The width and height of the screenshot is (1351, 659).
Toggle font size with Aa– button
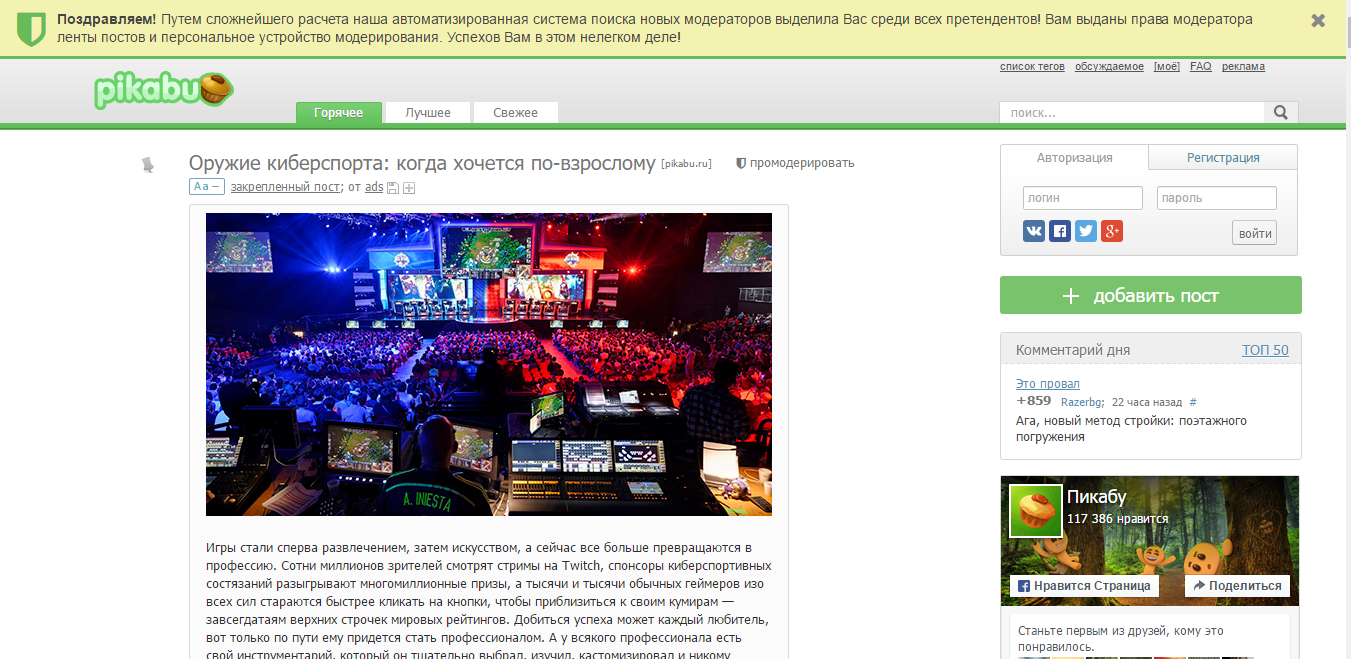(x=206, y=186)
